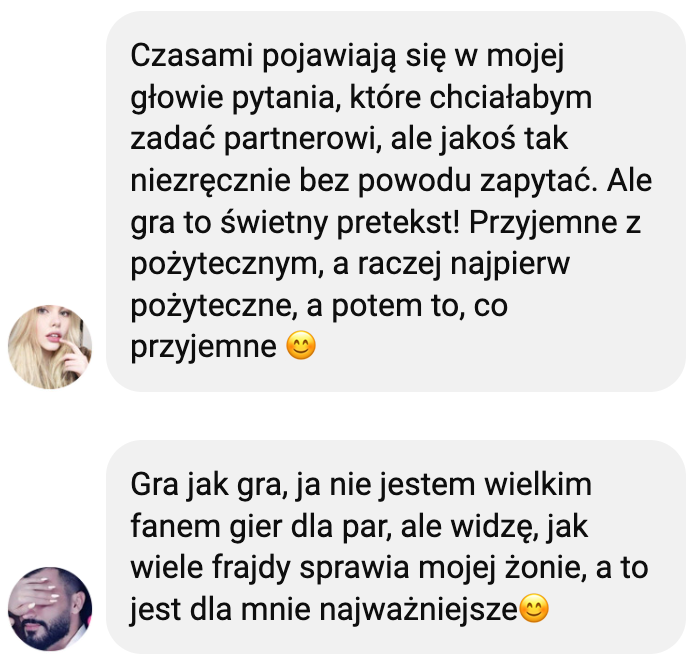The width and height of the screenshot is (694, 660).
Task: Click the smiling emoji after 'przyjemne'
Action: pyautogui.click(x=301, y=346)
